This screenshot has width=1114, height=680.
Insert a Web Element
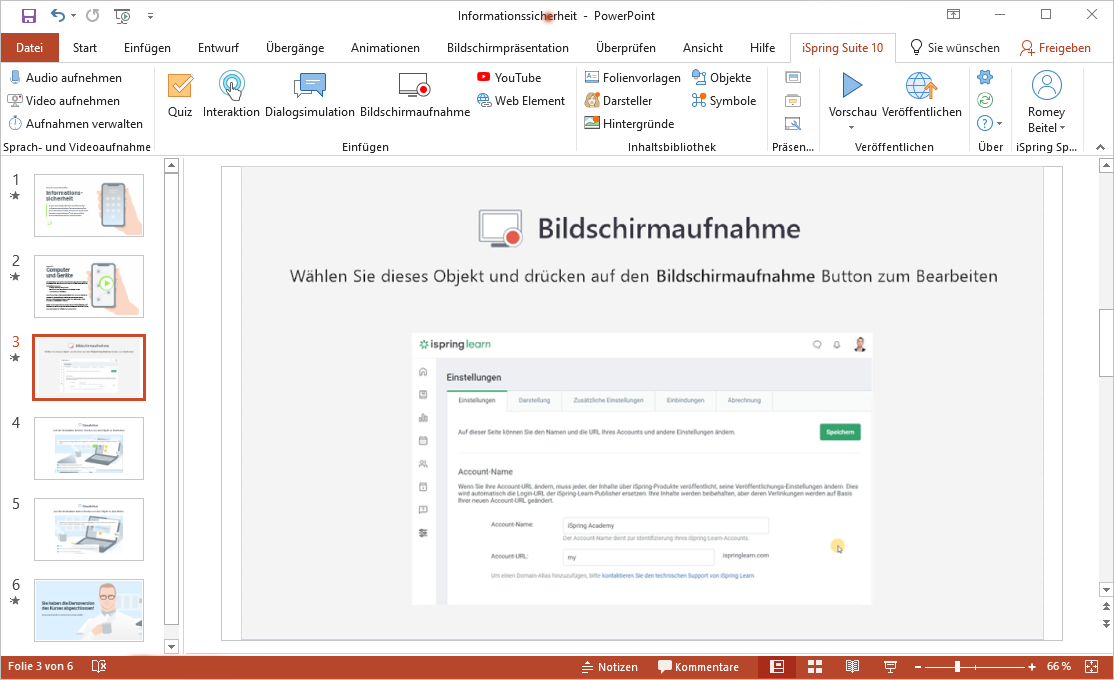521,101
